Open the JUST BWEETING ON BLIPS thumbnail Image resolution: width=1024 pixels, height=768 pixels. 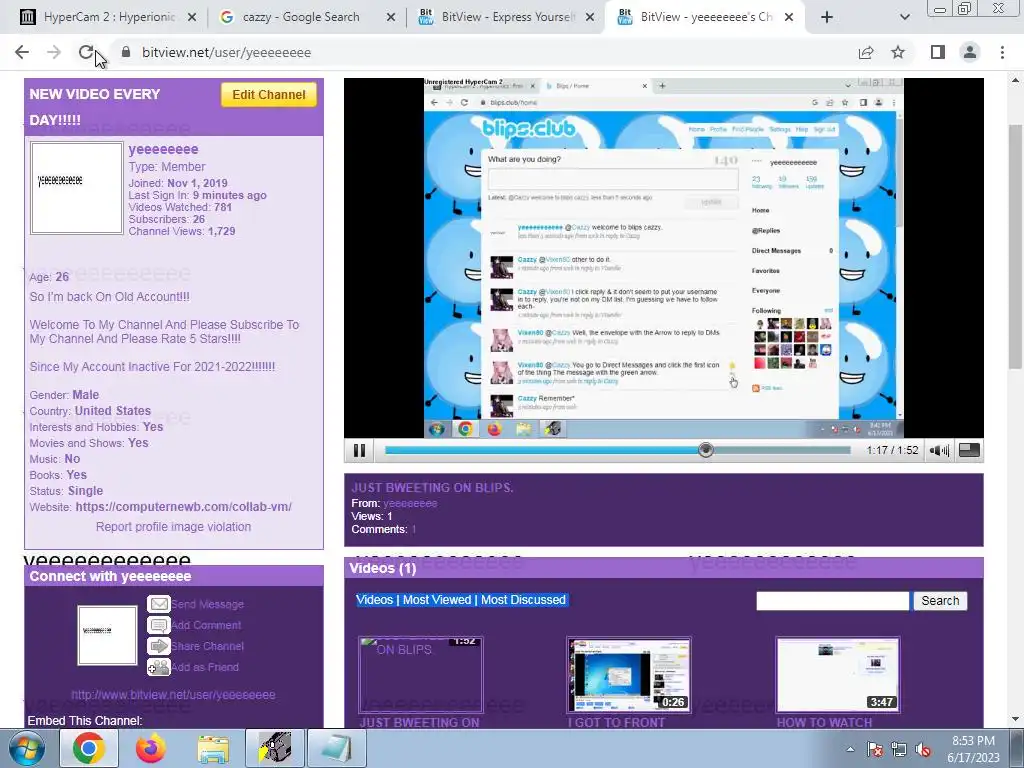coord(421,675)
